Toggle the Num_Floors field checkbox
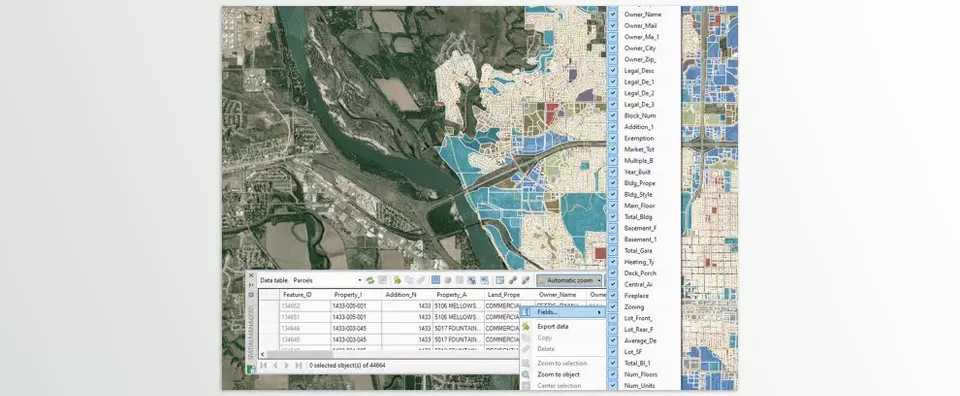The image size is (960, 396). coord(613,374)
